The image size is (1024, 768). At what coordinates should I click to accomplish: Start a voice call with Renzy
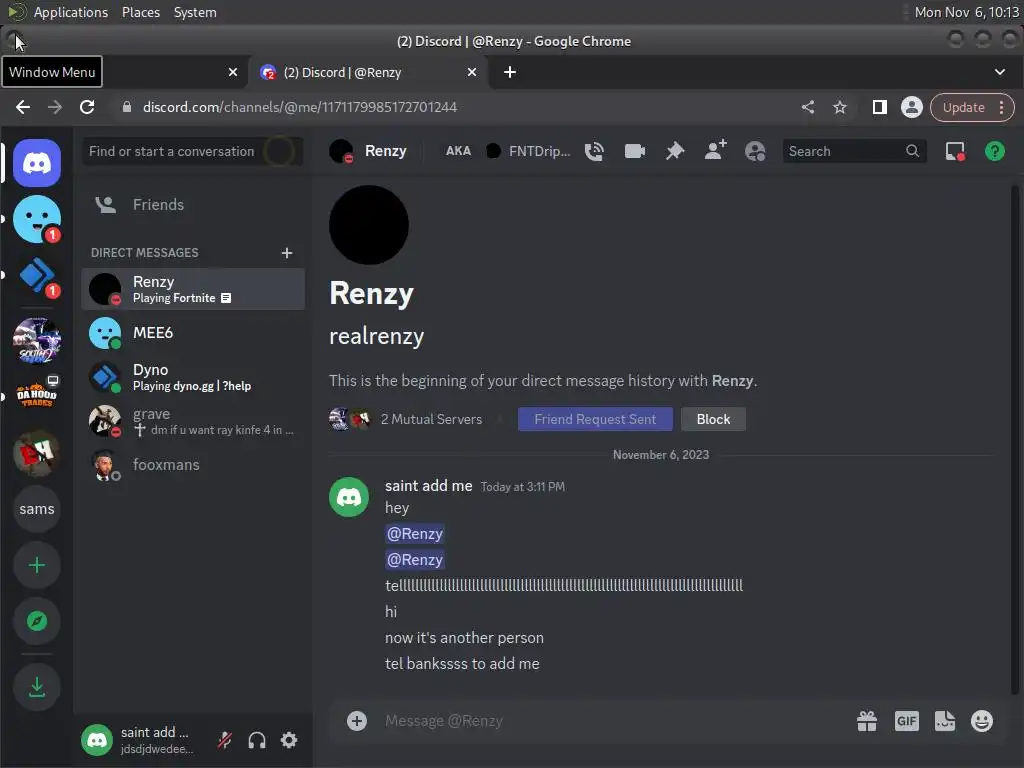594,152
